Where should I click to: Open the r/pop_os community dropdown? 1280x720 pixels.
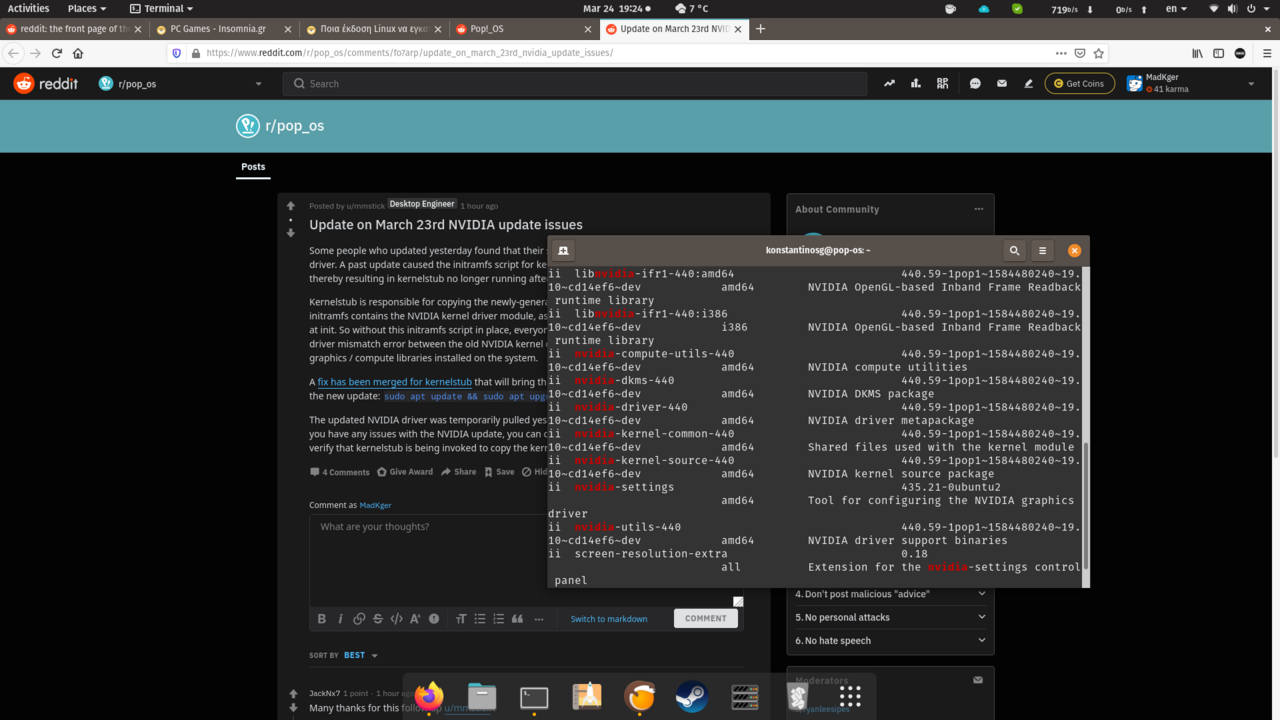[x=181, y=84]
